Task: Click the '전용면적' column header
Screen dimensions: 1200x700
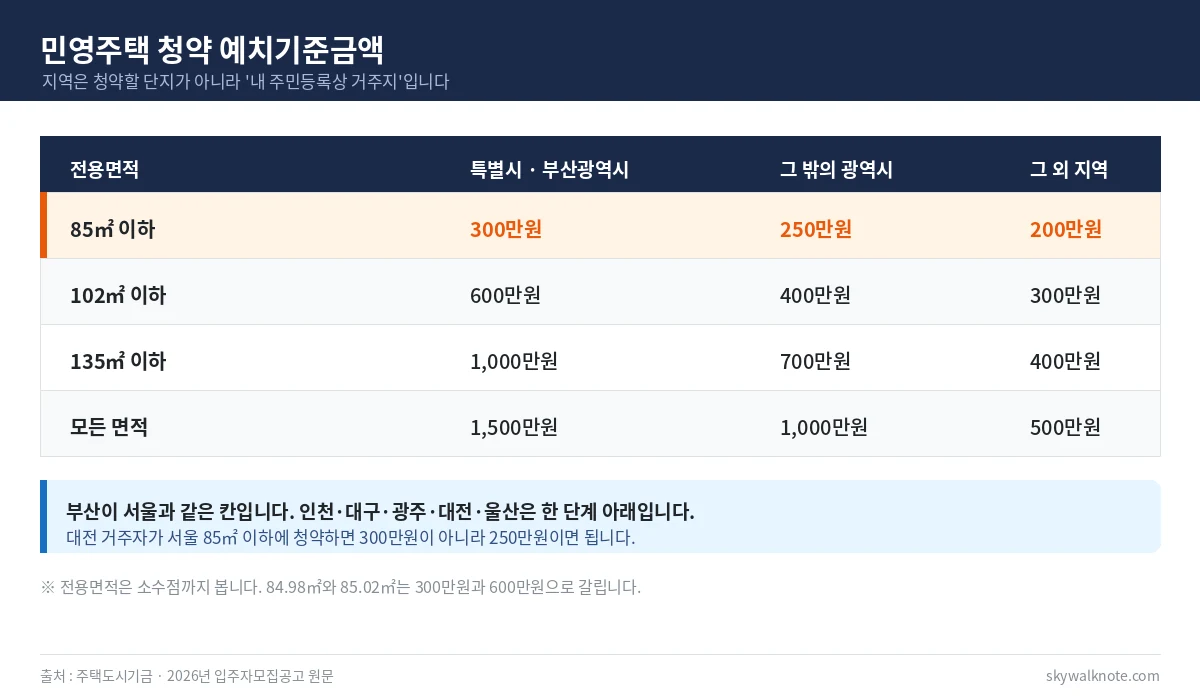Action: pos(104,170)
